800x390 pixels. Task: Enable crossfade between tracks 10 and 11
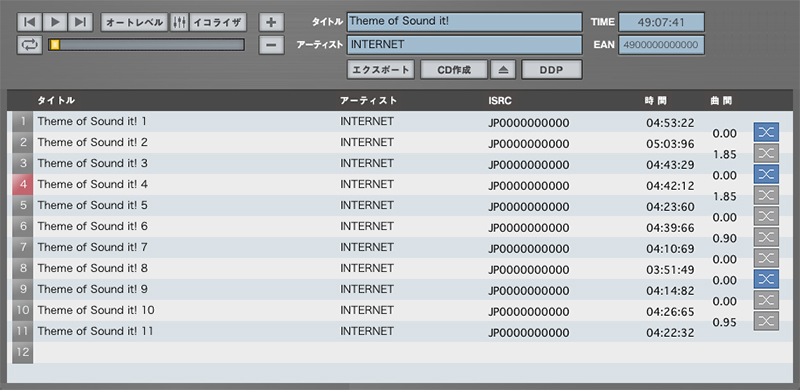[766, 321]
